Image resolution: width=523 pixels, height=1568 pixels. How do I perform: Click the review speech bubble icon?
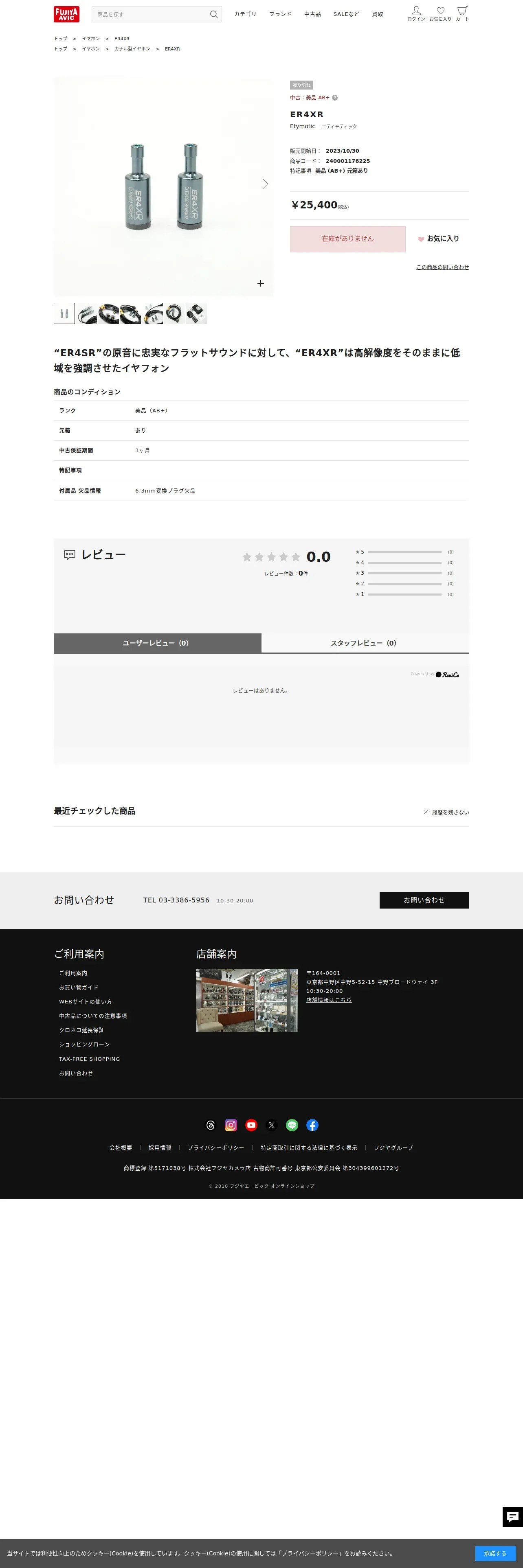[x=69, y=554]
